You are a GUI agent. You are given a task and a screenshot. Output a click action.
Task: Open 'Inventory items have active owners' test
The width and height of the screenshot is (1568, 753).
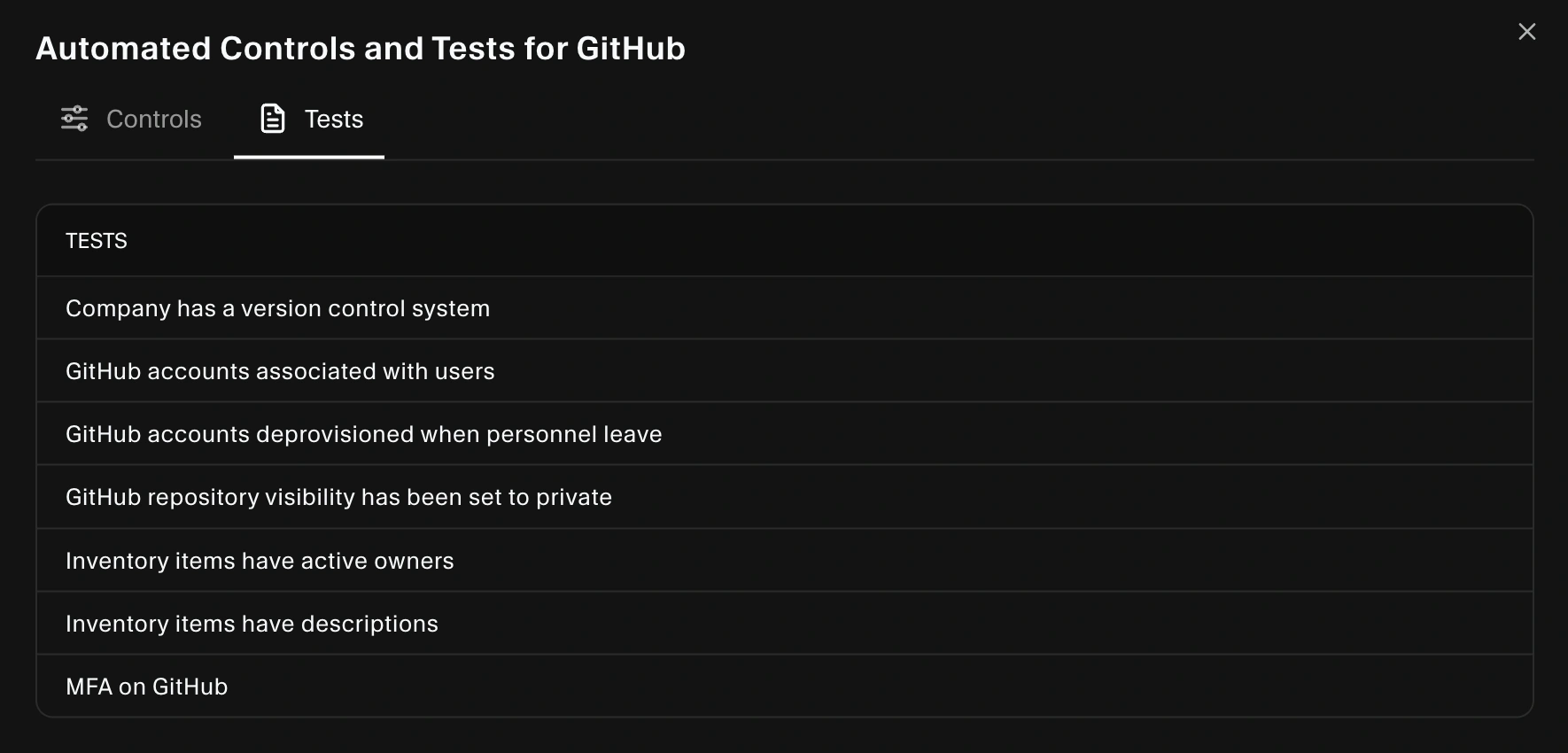click(260, 560)
